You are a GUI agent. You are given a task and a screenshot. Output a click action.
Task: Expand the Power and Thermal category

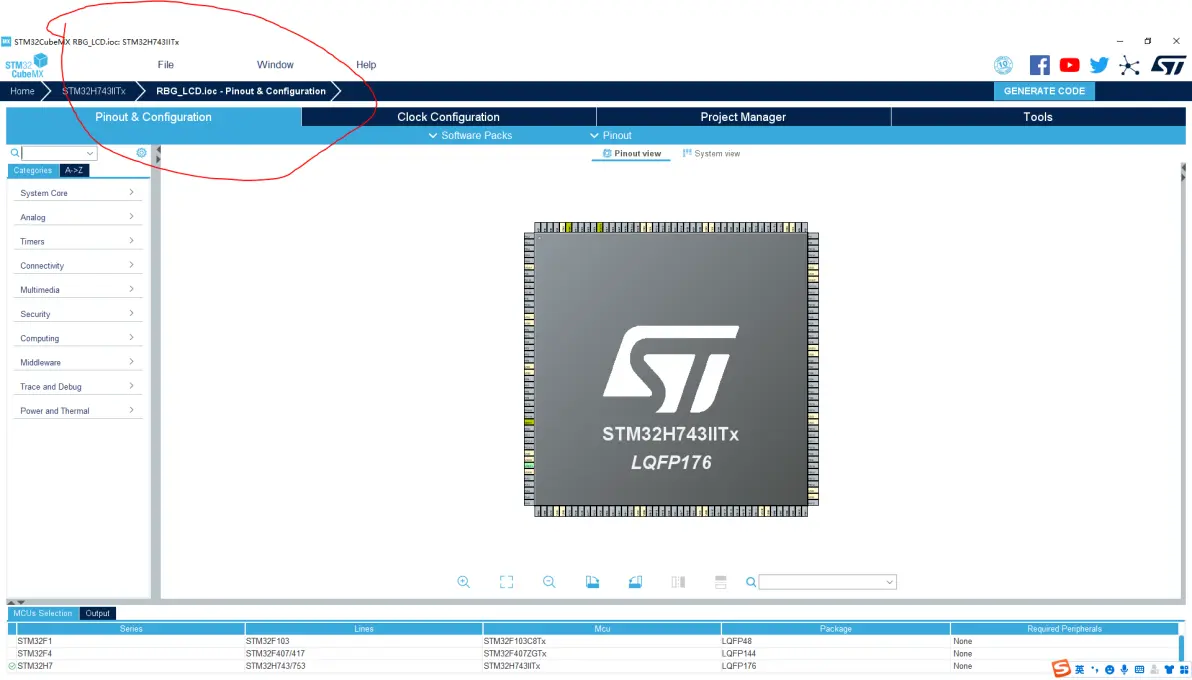click(78, 411)
